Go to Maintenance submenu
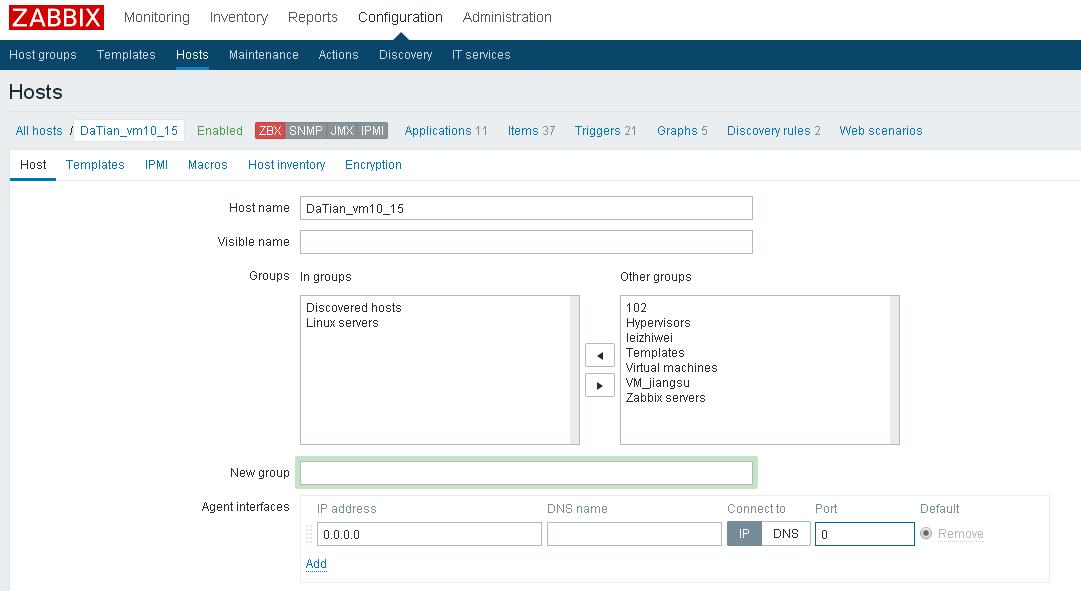 263,54
